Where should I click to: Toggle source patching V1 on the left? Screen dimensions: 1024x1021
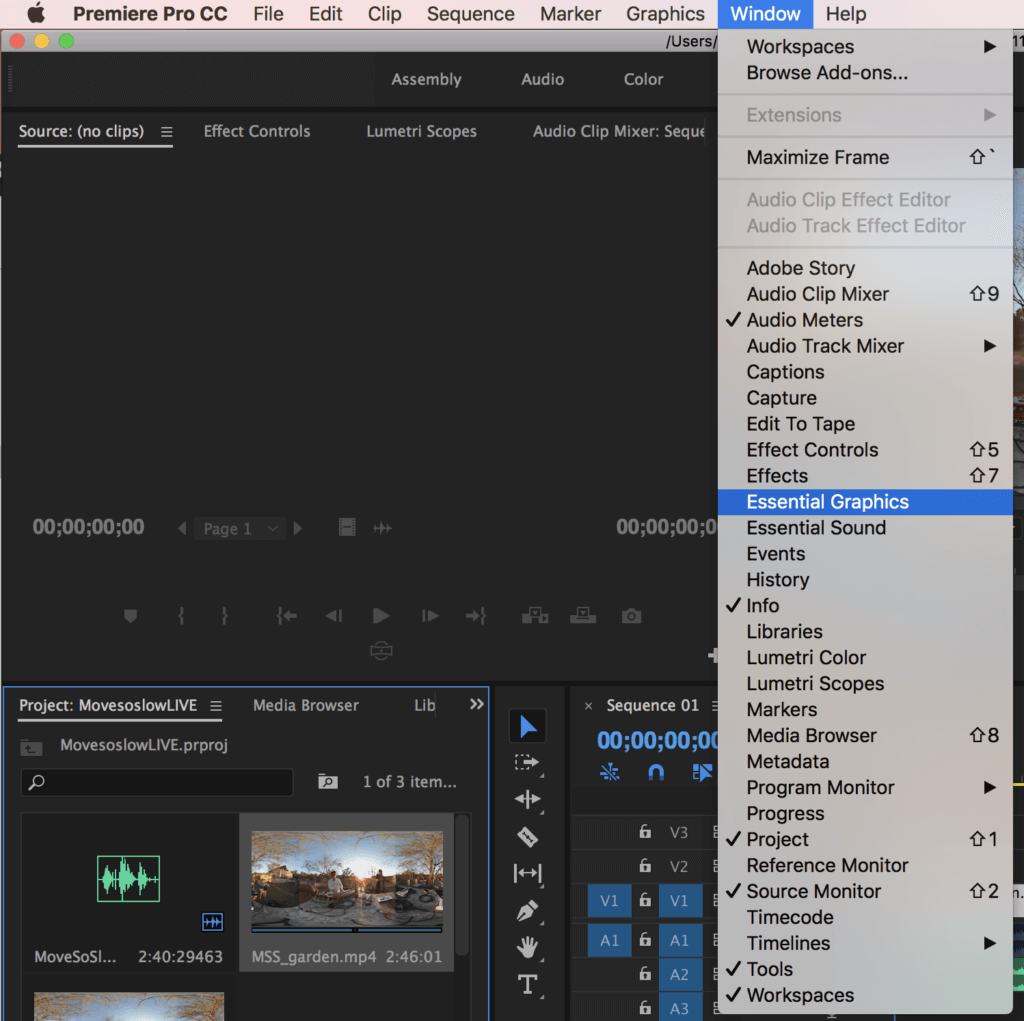tap(609, 901)
